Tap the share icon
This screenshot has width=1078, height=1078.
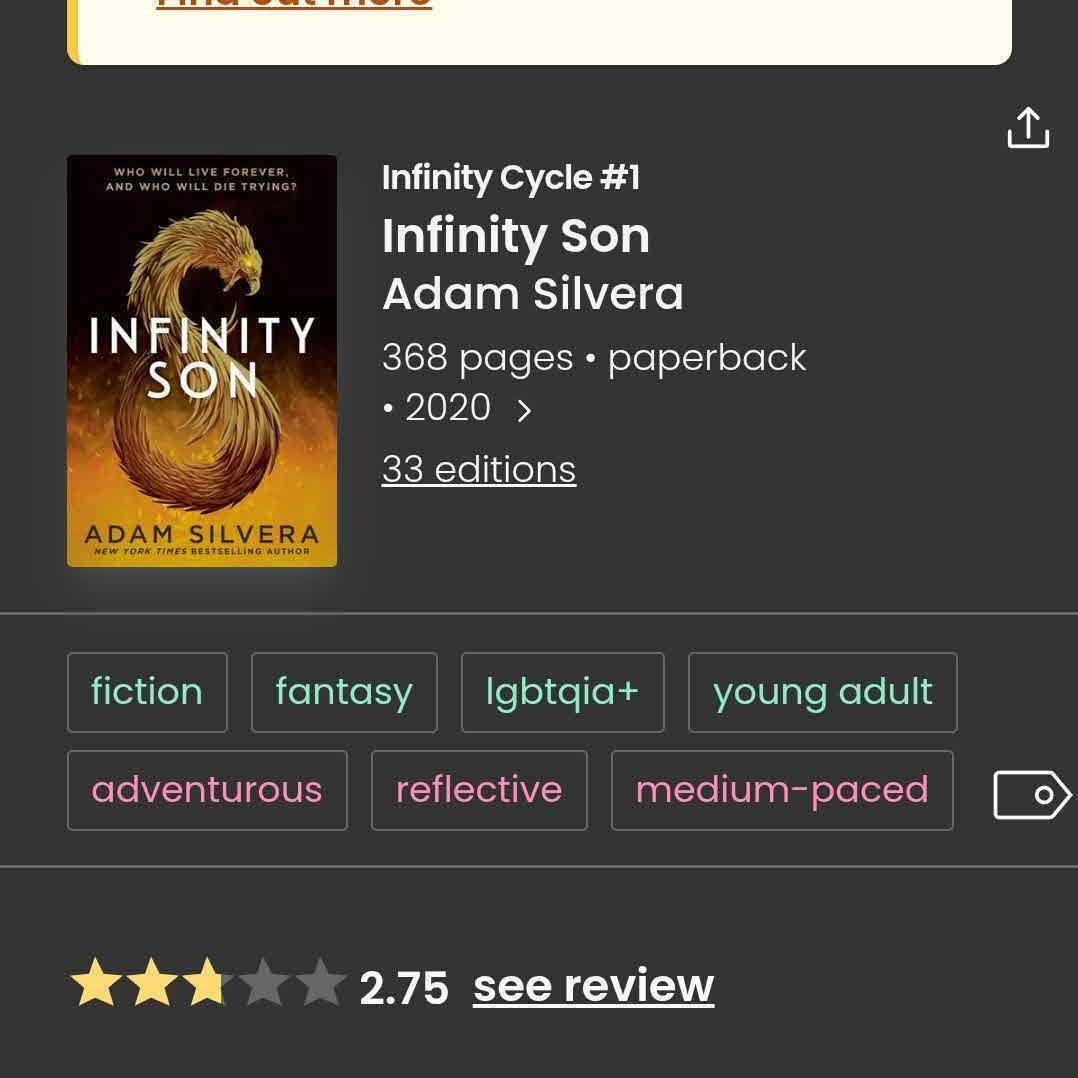pos(1027,128)
